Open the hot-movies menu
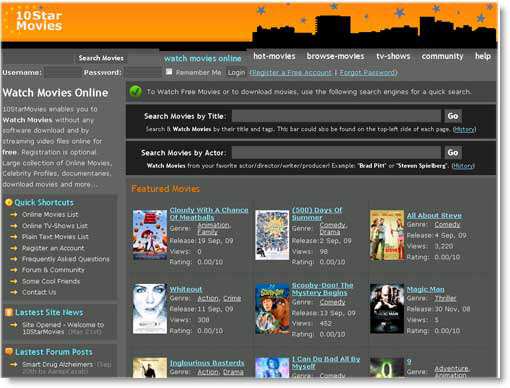Viewport: 510px width, 388px height. point(274,56)
